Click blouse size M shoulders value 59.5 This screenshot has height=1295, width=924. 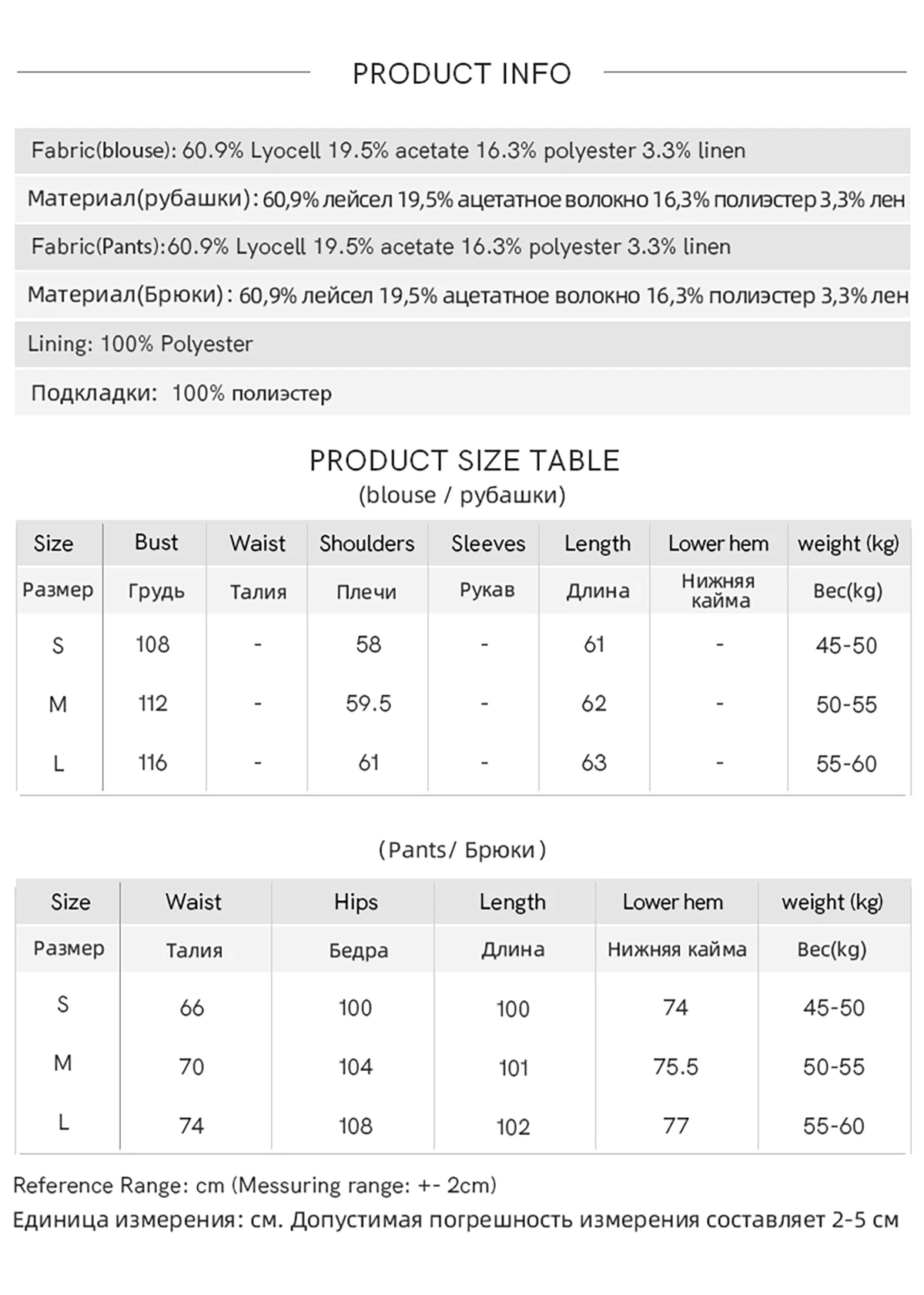click(368, 704)
